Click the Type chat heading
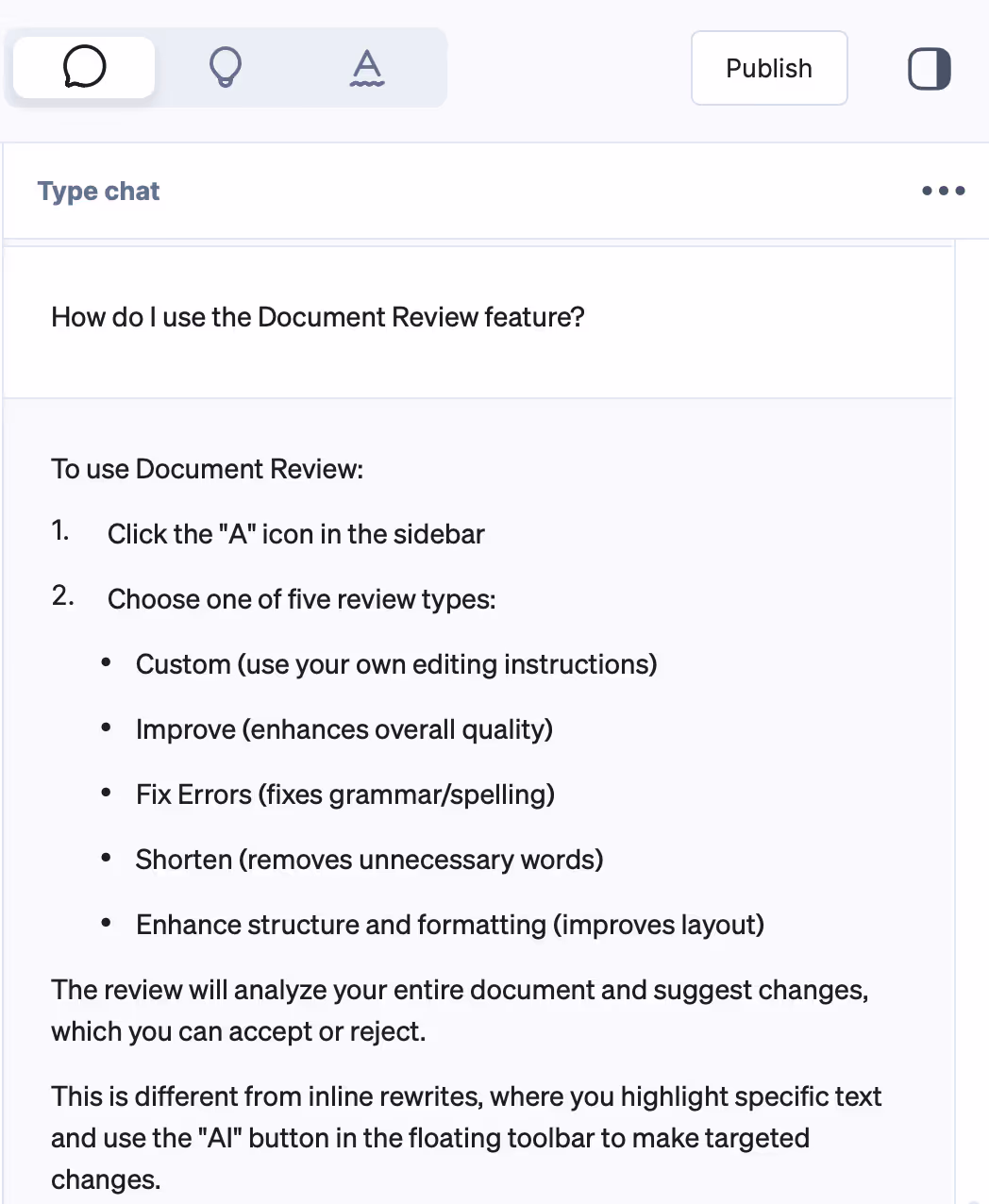Screen dimensions: 989x1204 tap(99, 191)
